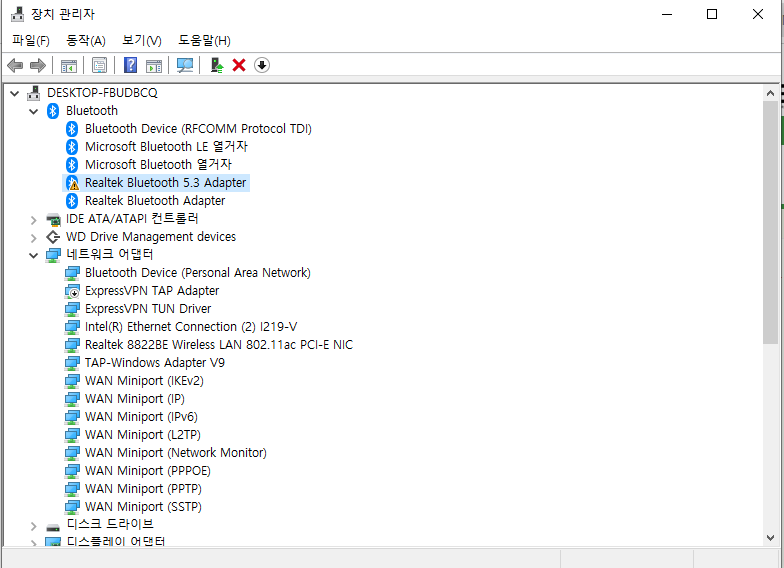Click the 네트워크 어댑터 category icon
This screenshot has height=568, width=784.
[53, 255]
